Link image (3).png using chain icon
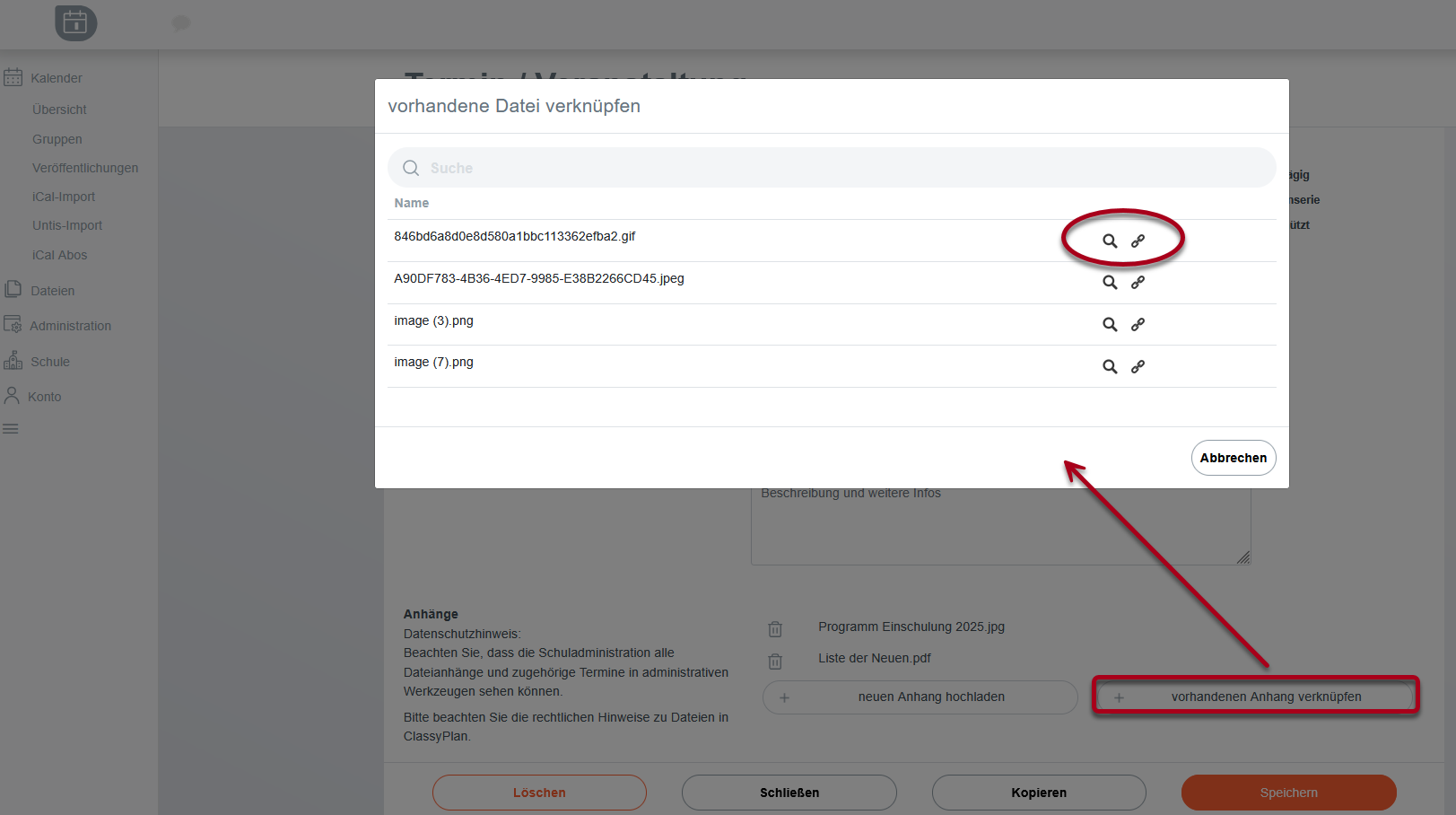Screen dimensions: 1456x815 coord(1138,325)
